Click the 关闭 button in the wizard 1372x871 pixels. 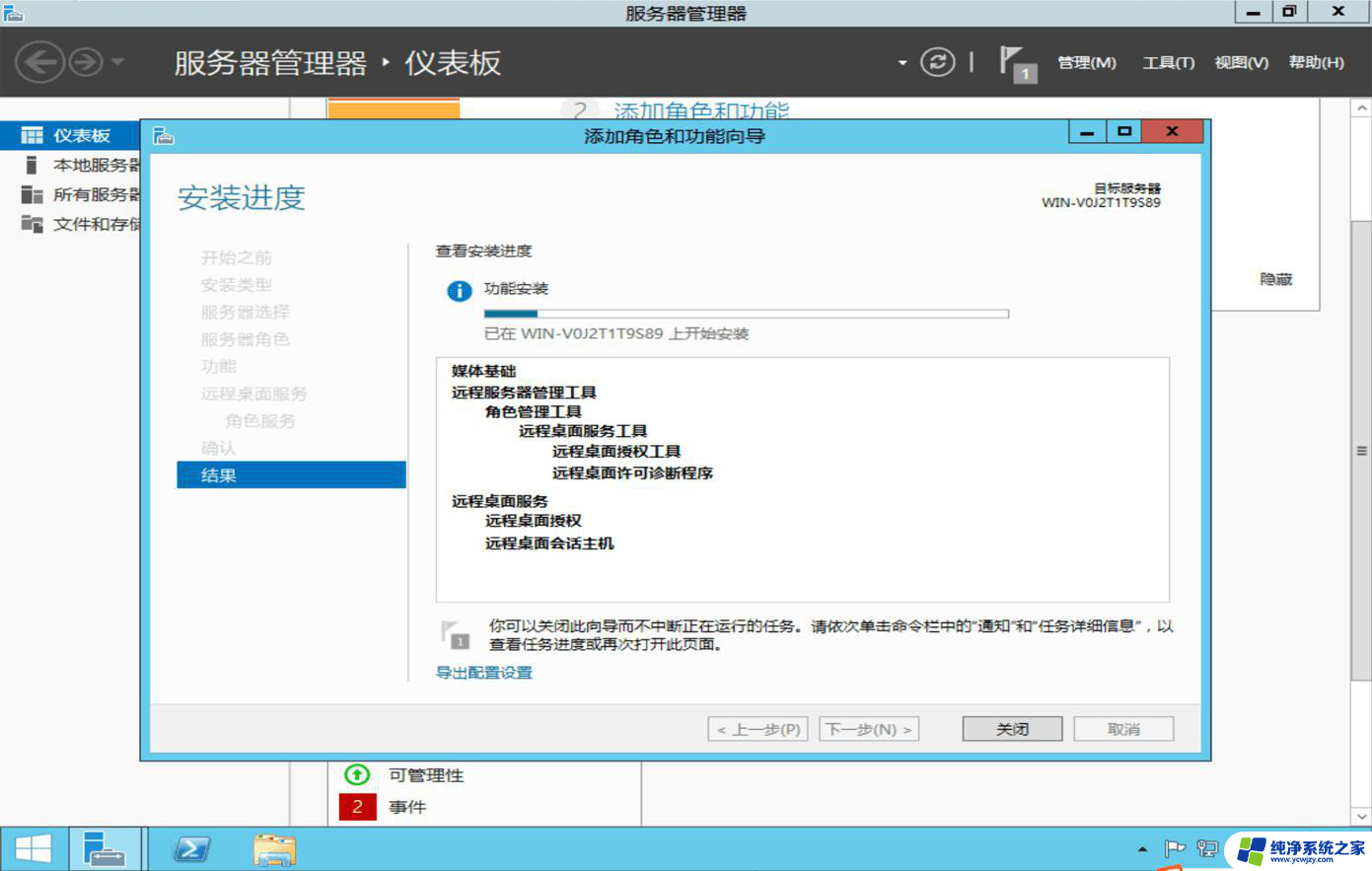coord(1012,729)
